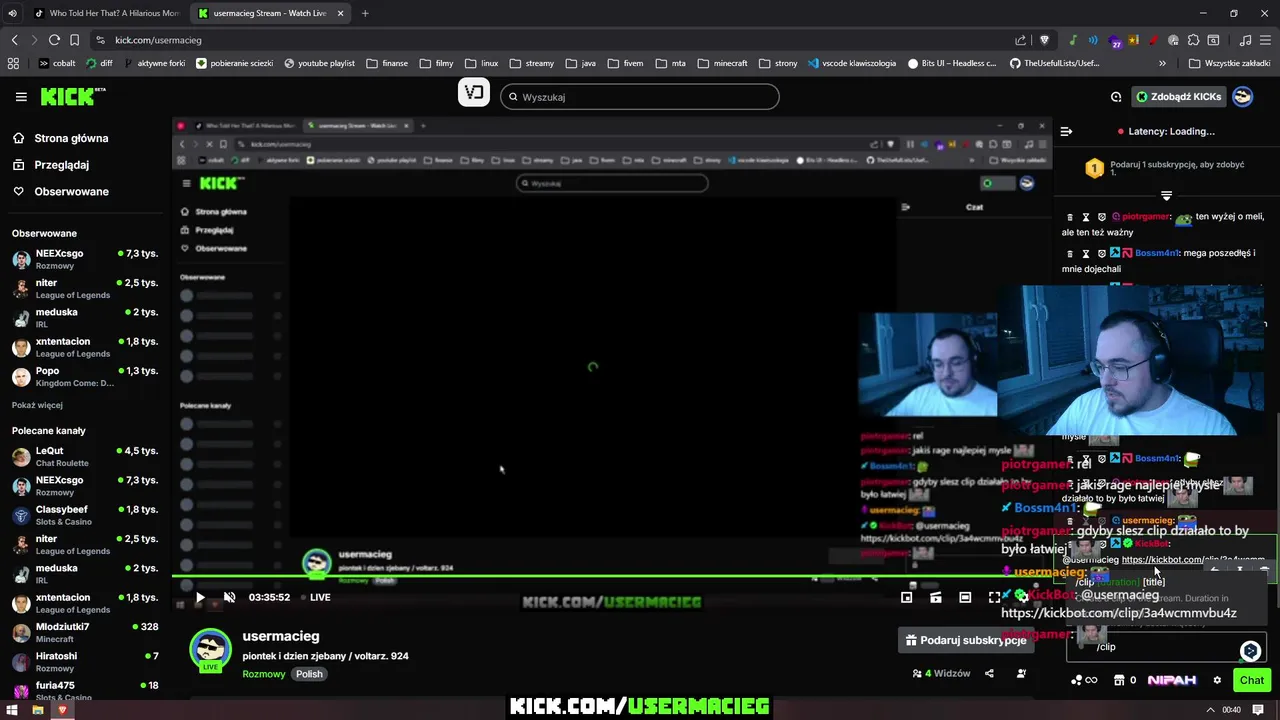The width and height of the screenshot is (1280, 720).
Task: Open Strona główna in the sidebar
Action: click(x=71, y=138)
